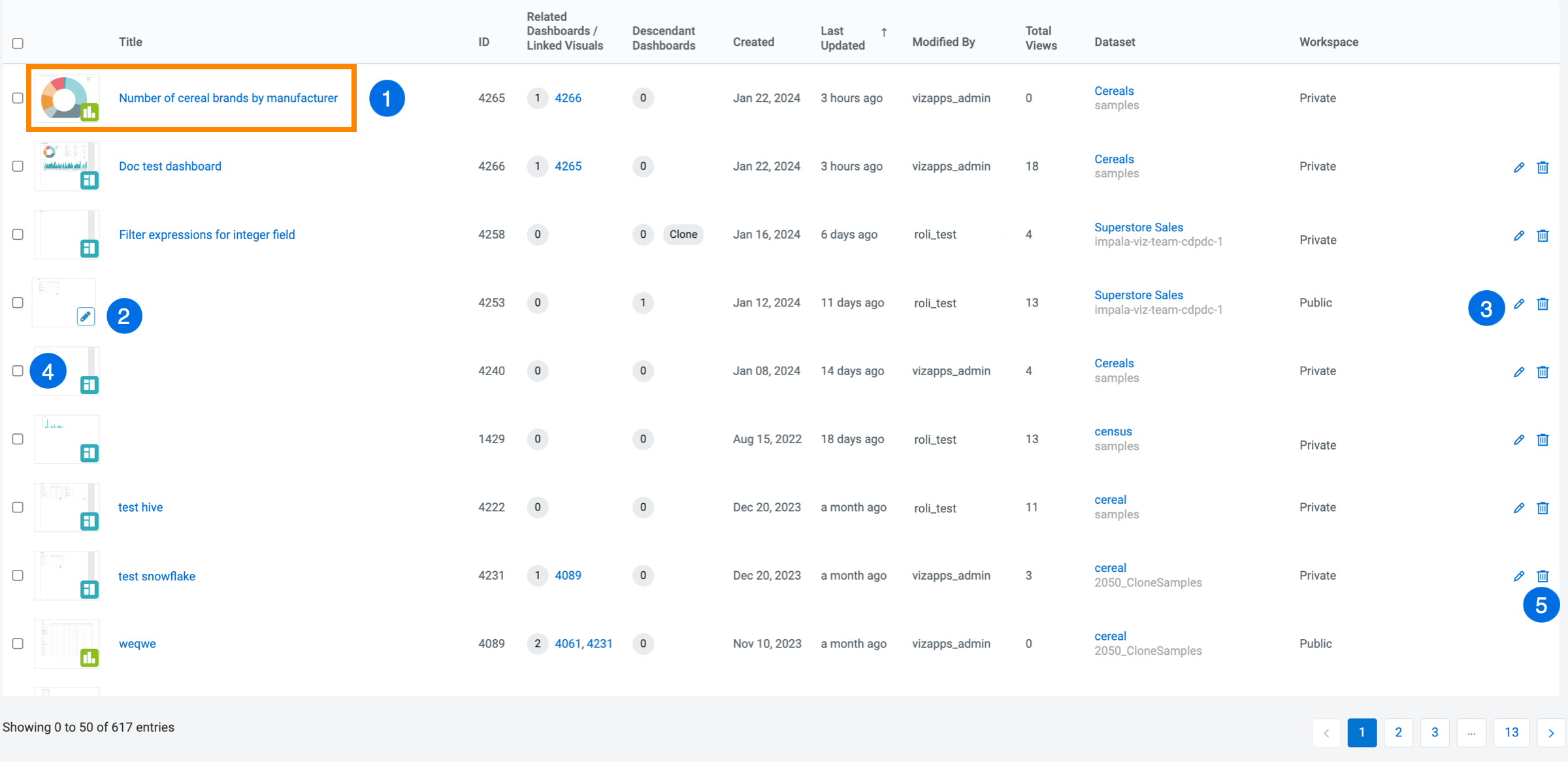
Task: Sort by Dataset column header
Action: pyautogui.click(x=1115, y=42)
